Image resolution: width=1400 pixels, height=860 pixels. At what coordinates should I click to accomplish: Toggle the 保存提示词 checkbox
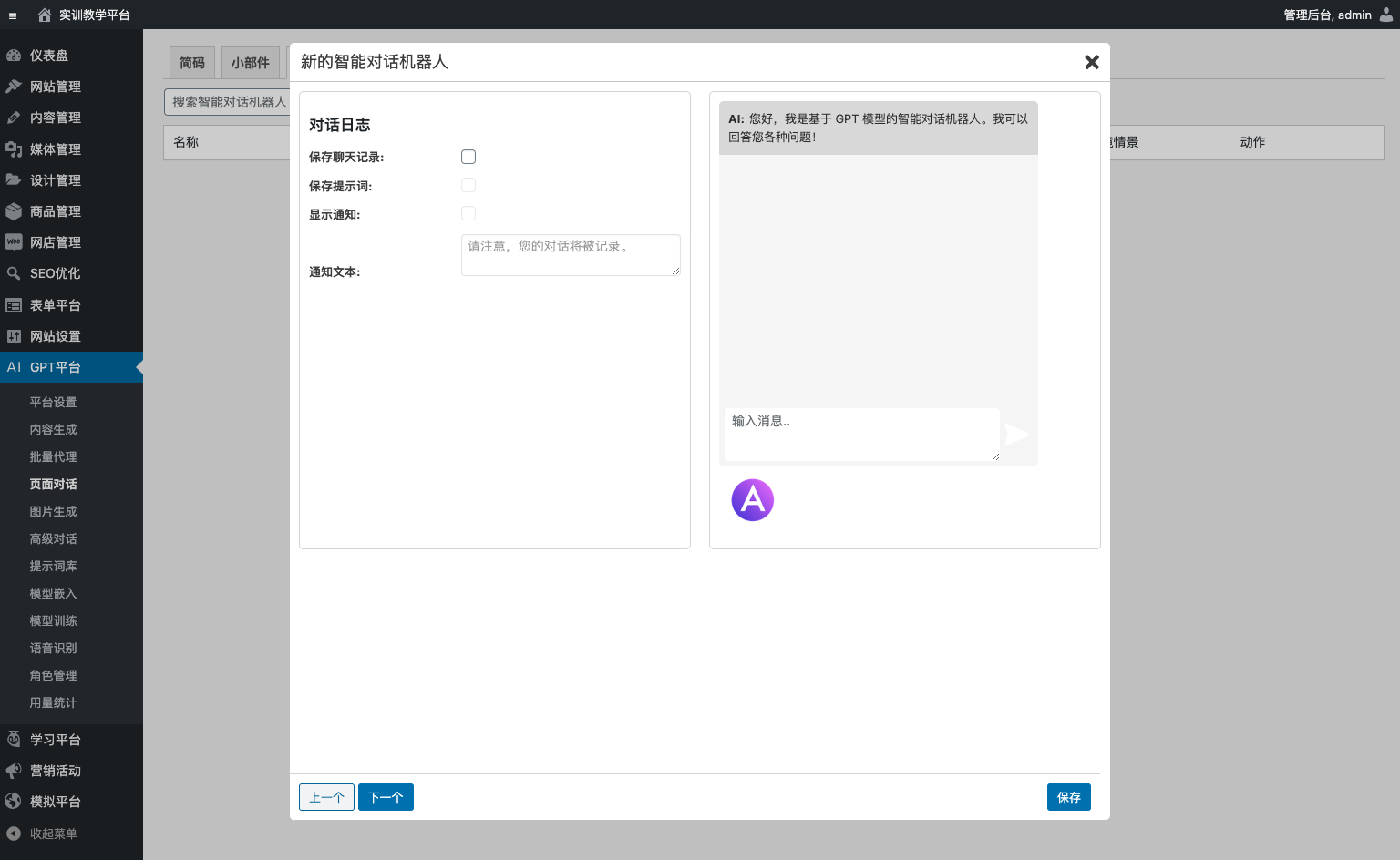(x=468, y=185)
